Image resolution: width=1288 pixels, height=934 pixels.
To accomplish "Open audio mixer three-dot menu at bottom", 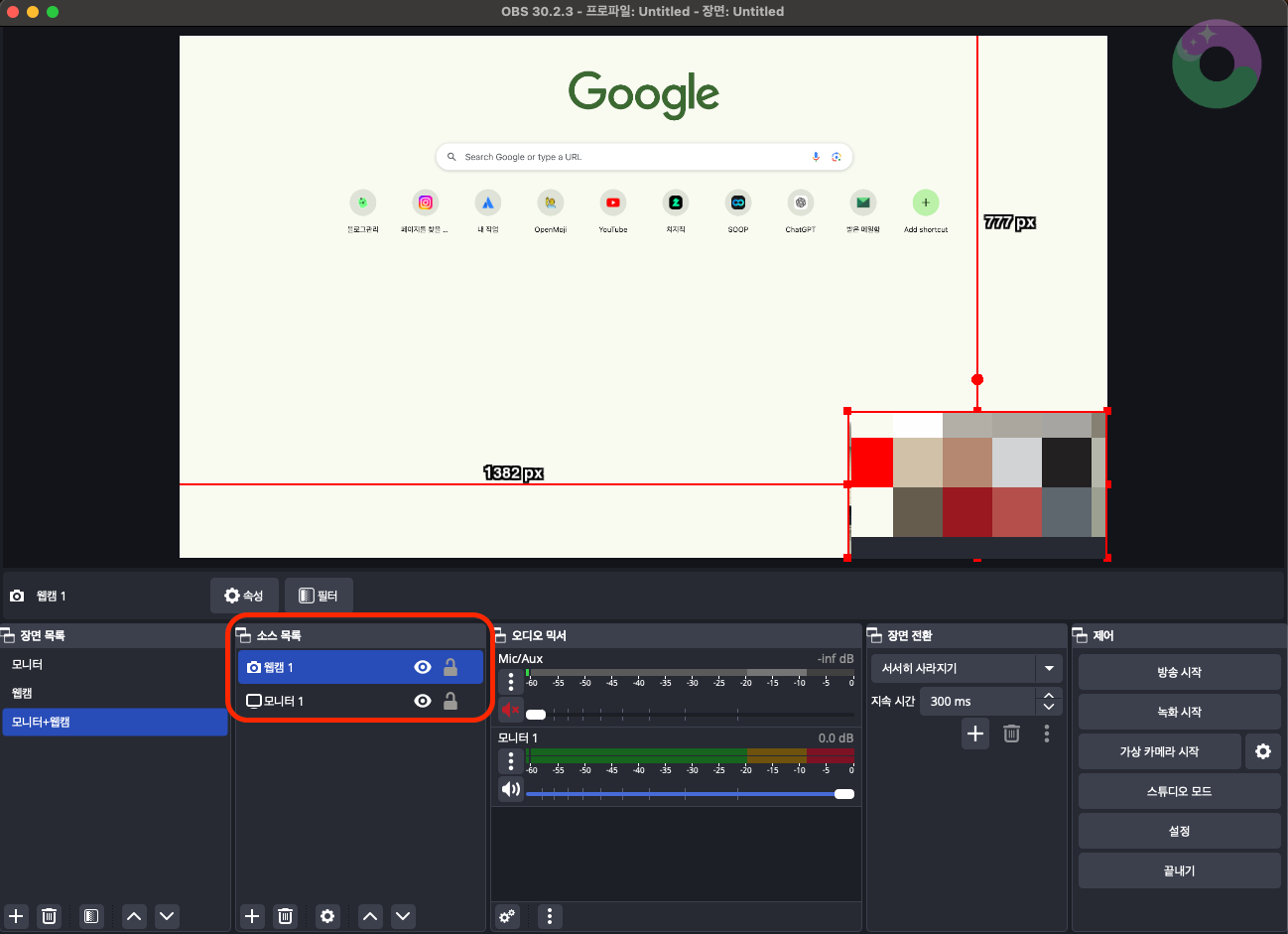I will [x=550, y=916].
